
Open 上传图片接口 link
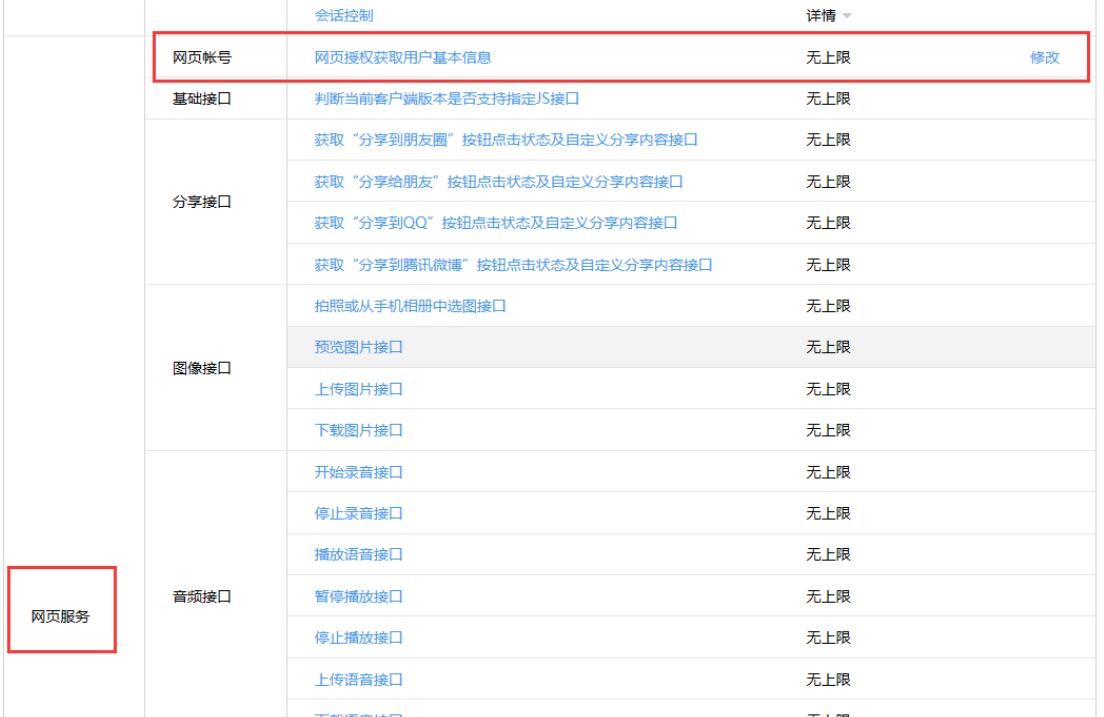[358, 389]
